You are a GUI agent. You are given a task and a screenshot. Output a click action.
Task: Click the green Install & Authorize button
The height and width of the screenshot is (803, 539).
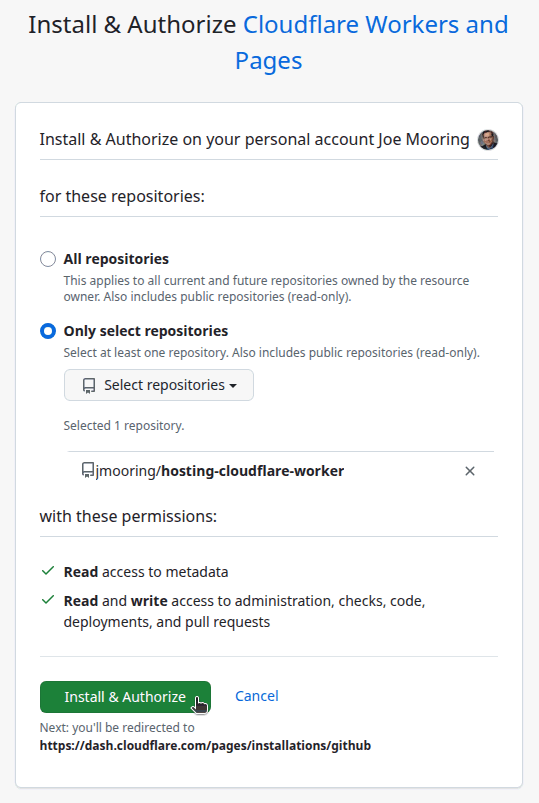tap(126, 696)
